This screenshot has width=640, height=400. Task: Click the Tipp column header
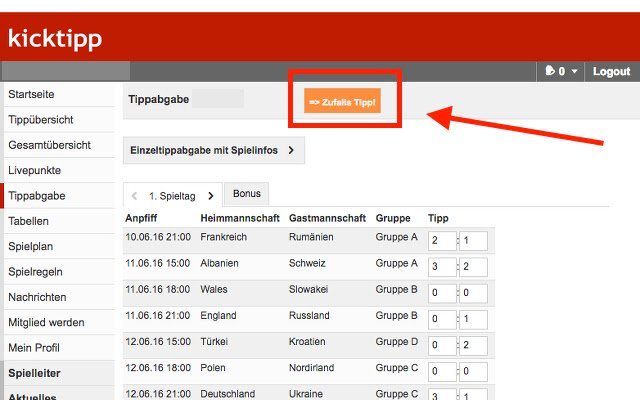point(438,218)
